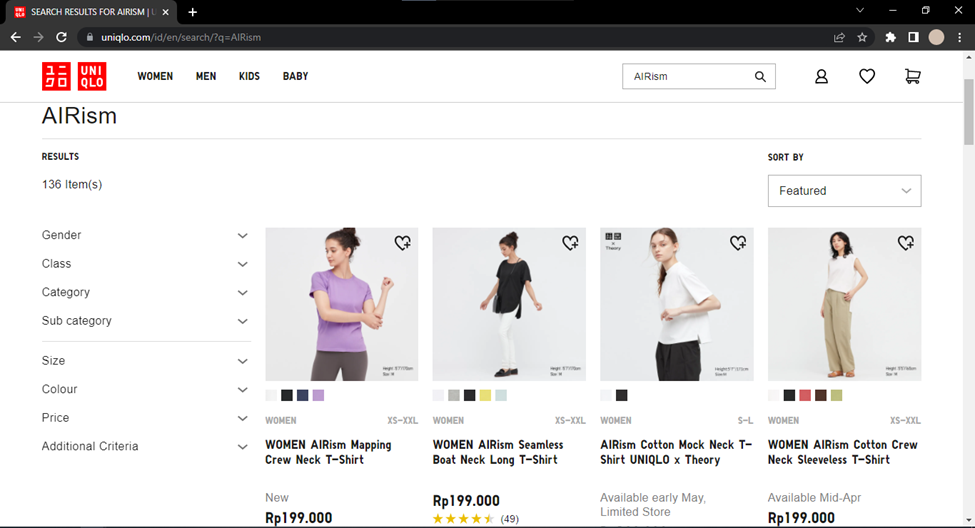View site information lock icon
The width and height of the screenshot is (975, 528).
90,37
